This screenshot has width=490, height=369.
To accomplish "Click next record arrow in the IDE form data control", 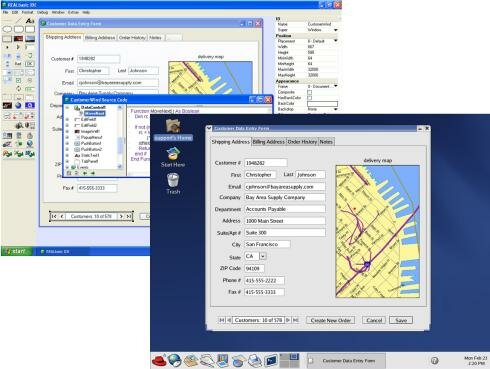I will click(x=121, y=216).
